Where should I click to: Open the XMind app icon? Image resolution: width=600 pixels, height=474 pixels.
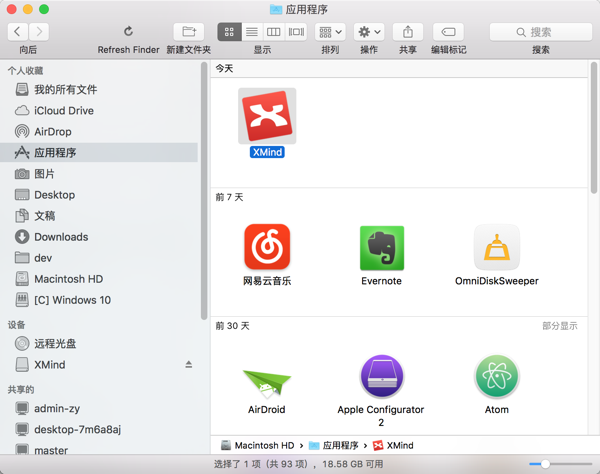pos(267,116)
